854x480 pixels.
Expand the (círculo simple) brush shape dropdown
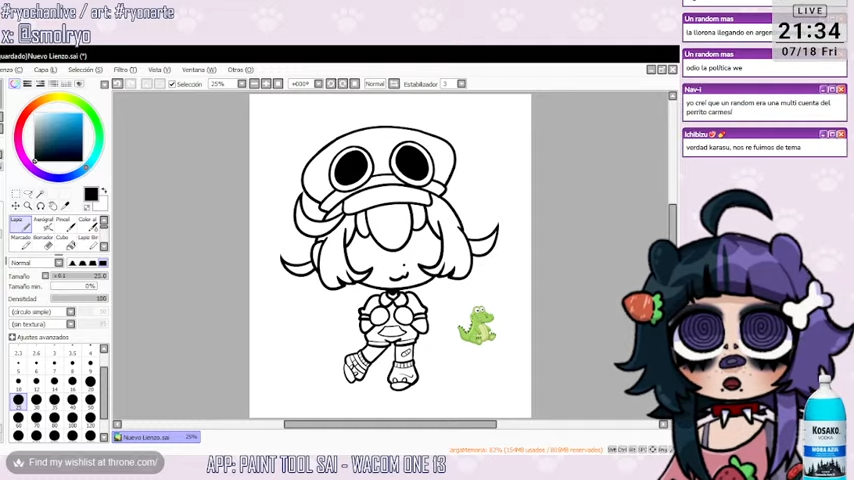(x=70, y=312)
